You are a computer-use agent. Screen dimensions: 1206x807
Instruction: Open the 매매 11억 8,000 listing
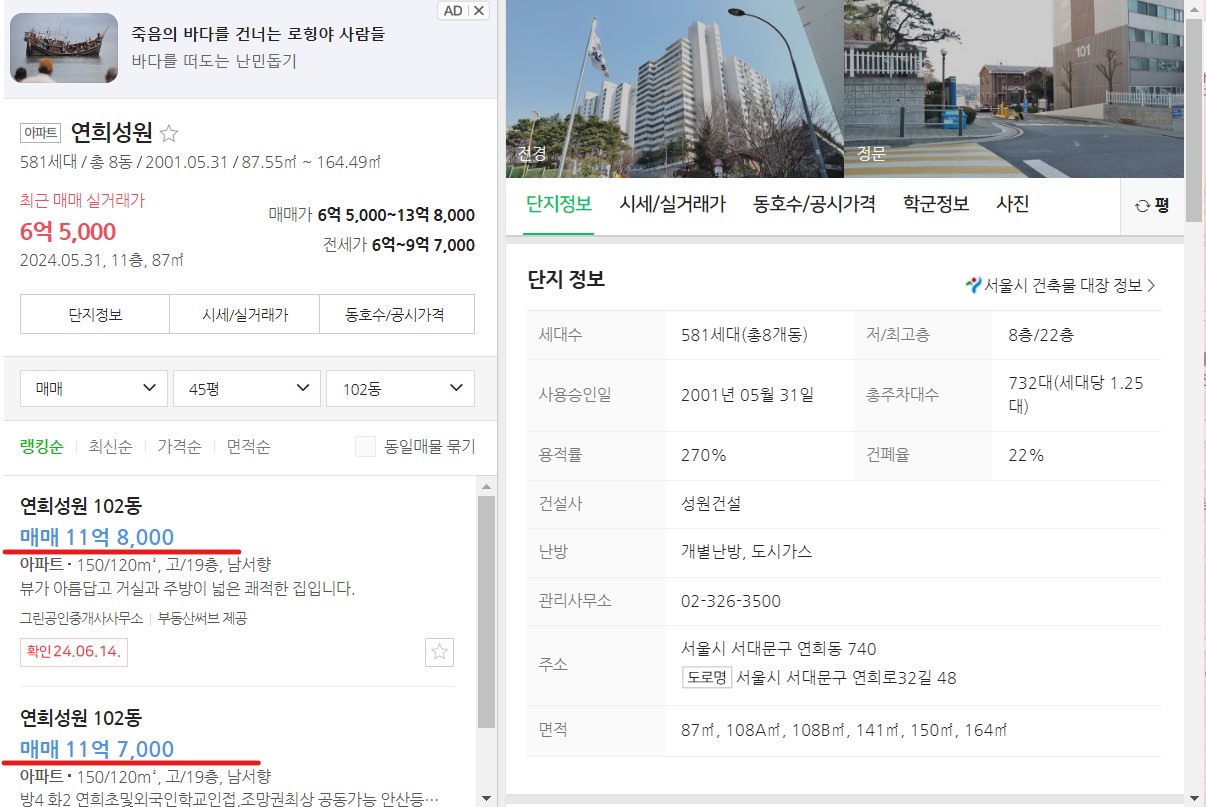click(x=97, y=537)
